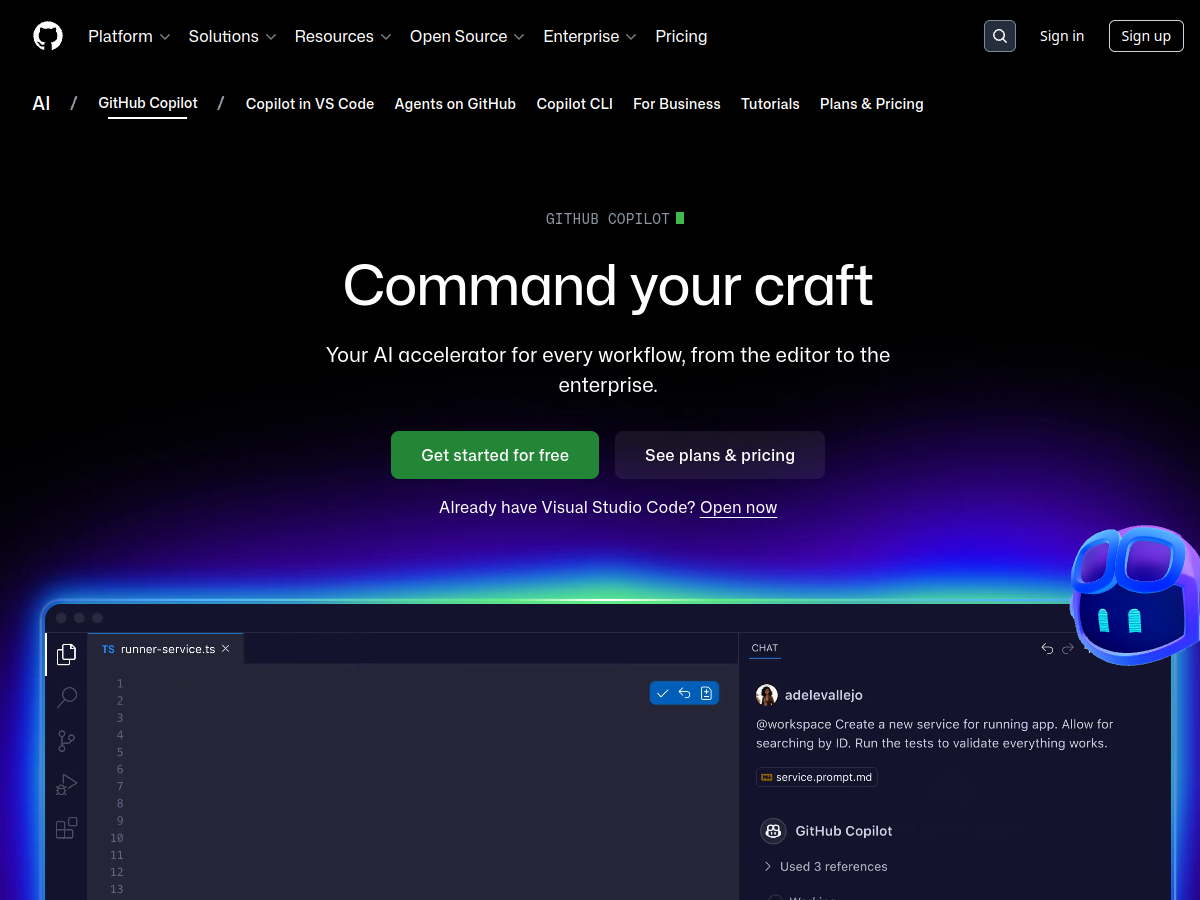Click the GitHub logo in the top navigation

[x=47, y=35]
